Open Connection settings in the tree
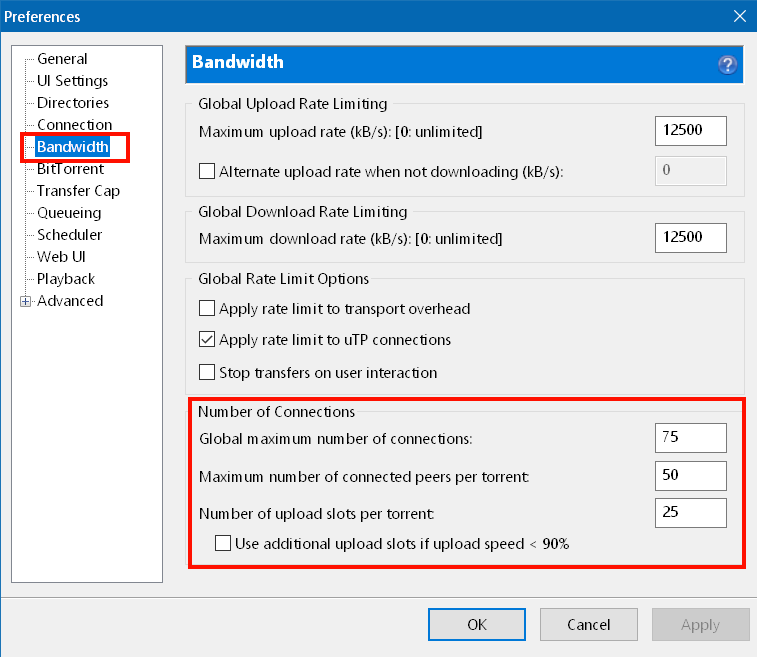The width and height of the screenshot is (757, 657). (74, 125)
